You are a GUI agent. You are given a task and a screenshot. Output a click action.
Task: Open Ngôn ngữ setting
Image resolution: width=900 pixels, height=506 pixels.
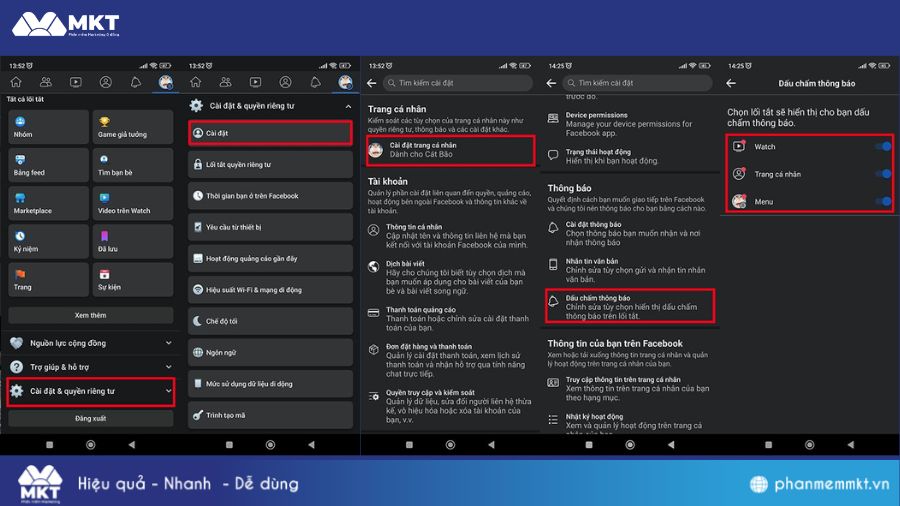[270, 352]
